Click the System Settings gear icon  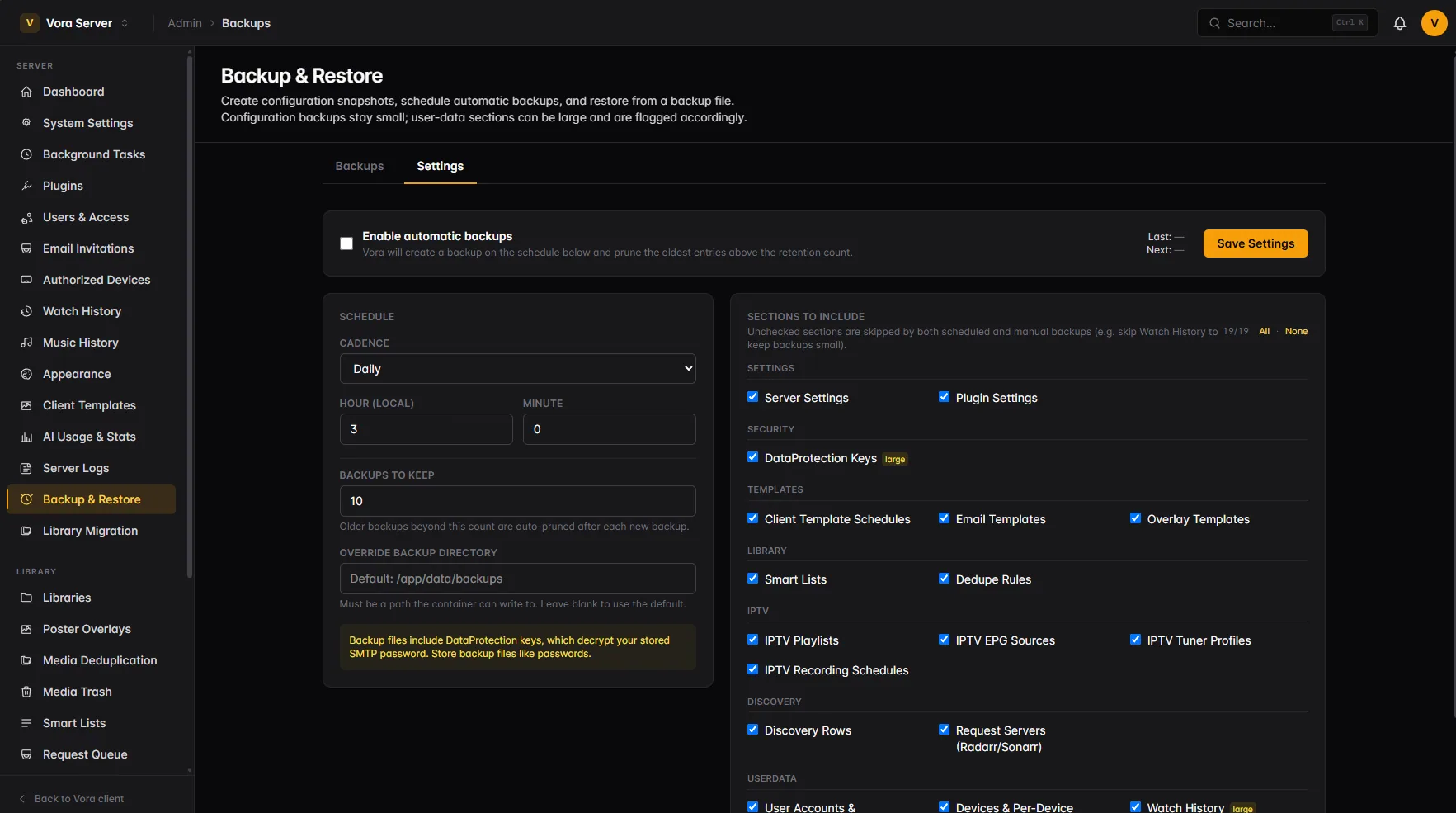[x=26, y=123]
